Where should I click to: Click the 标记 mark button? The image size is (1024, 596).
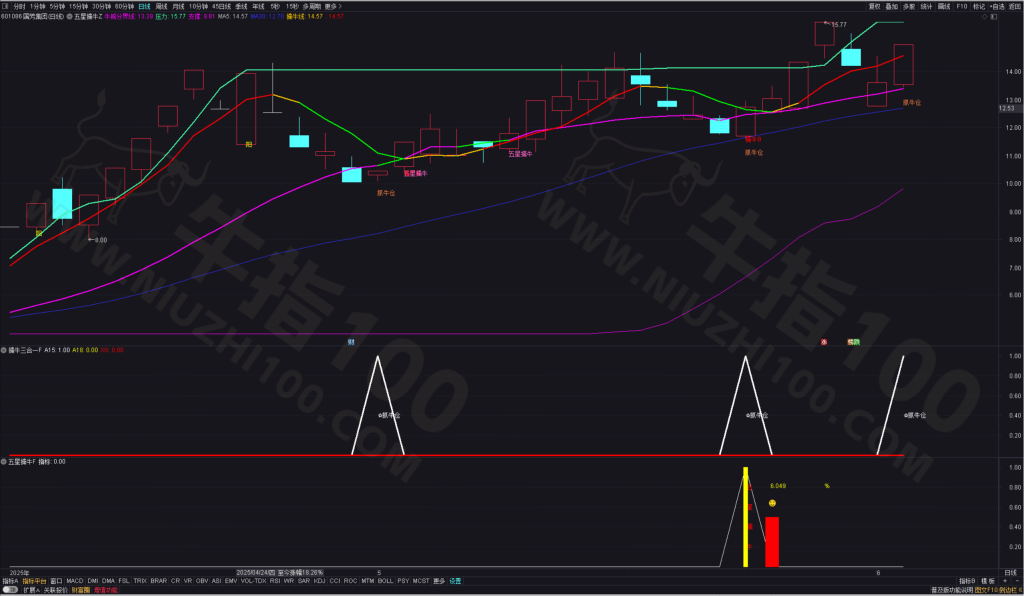(979, 7)
